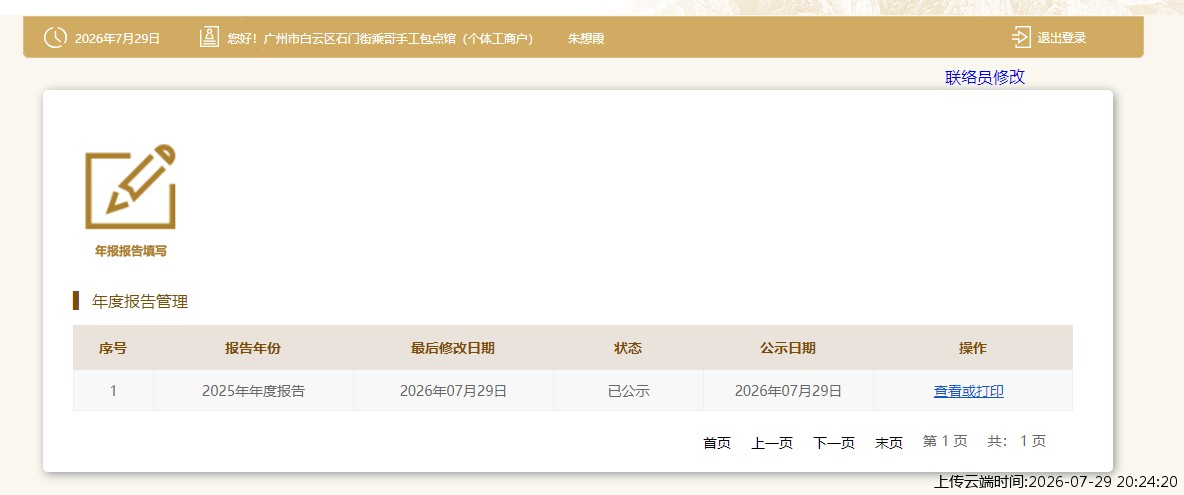The height and width of the screenshot is (495, 1184).
Task: Click the 上传云端时间 timestamp text
Action: coord(1056,481)
